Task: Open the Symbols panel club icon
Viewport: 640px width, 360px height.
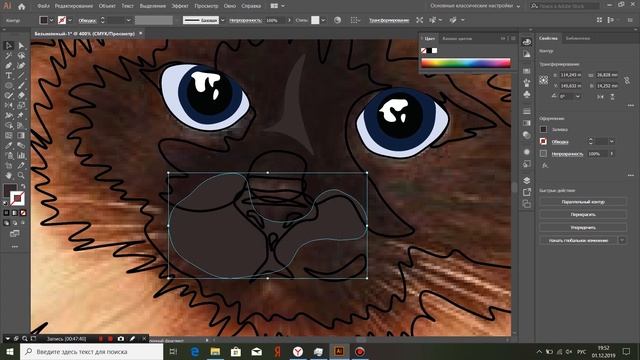Action: (527, 94)
